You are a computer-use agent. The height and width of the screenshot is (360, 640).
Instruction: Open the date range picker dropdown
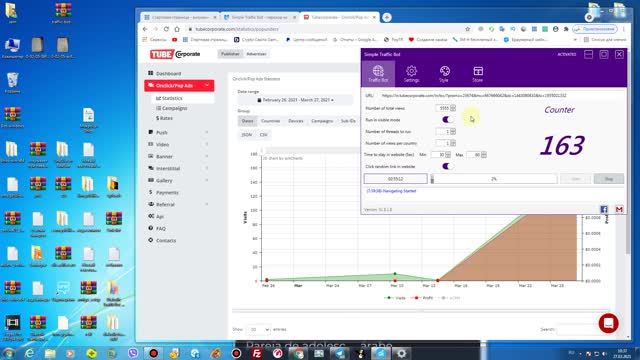(x=296, y=100)
